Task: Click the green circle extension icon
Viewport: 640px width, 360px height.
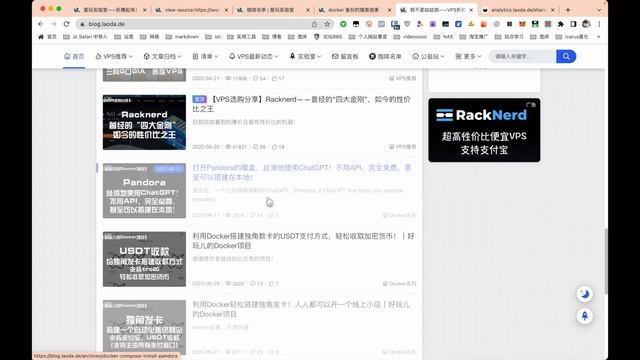Action: (x=343, y=24)
